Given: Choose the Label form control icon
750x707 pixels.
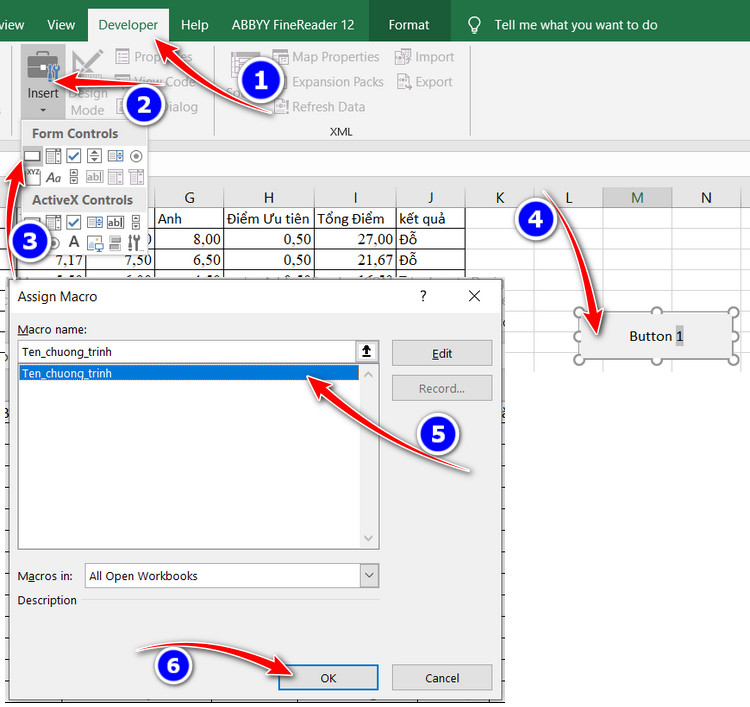Looking at the screenshot, I should [x=53, y=177].
